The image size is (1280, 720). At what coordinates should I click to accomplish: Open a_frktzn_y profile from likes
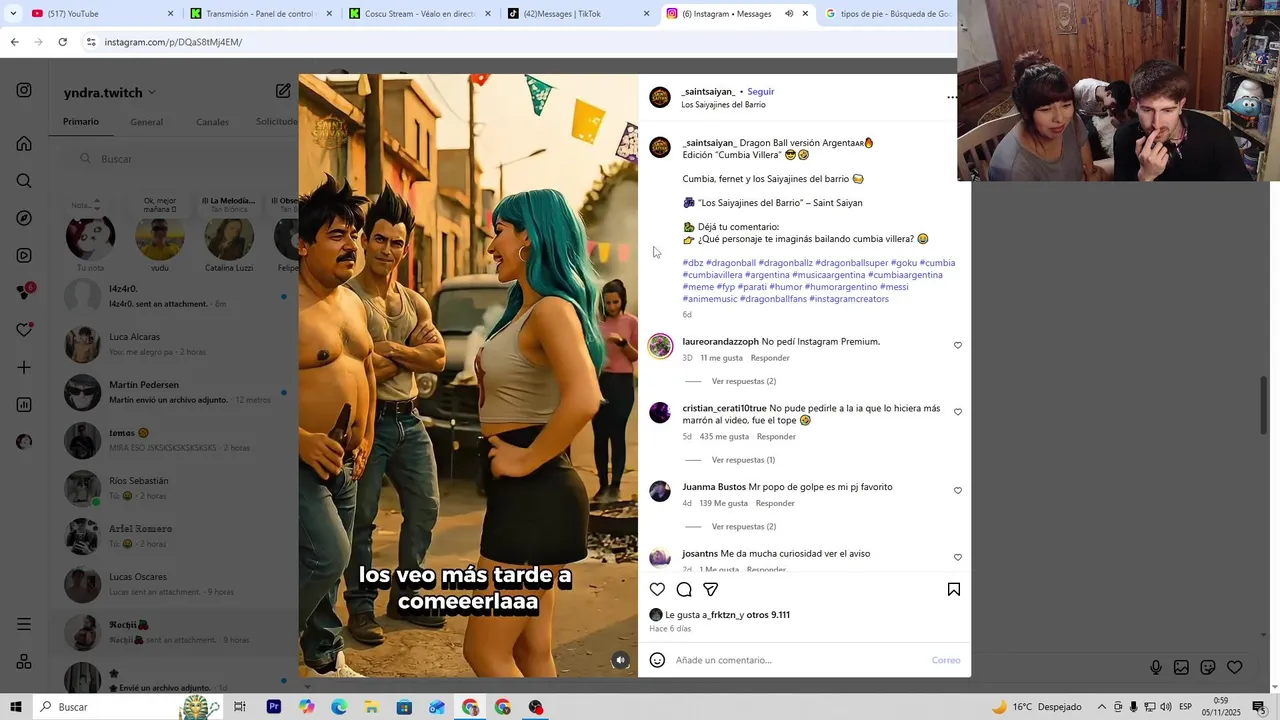coord(723,615)
